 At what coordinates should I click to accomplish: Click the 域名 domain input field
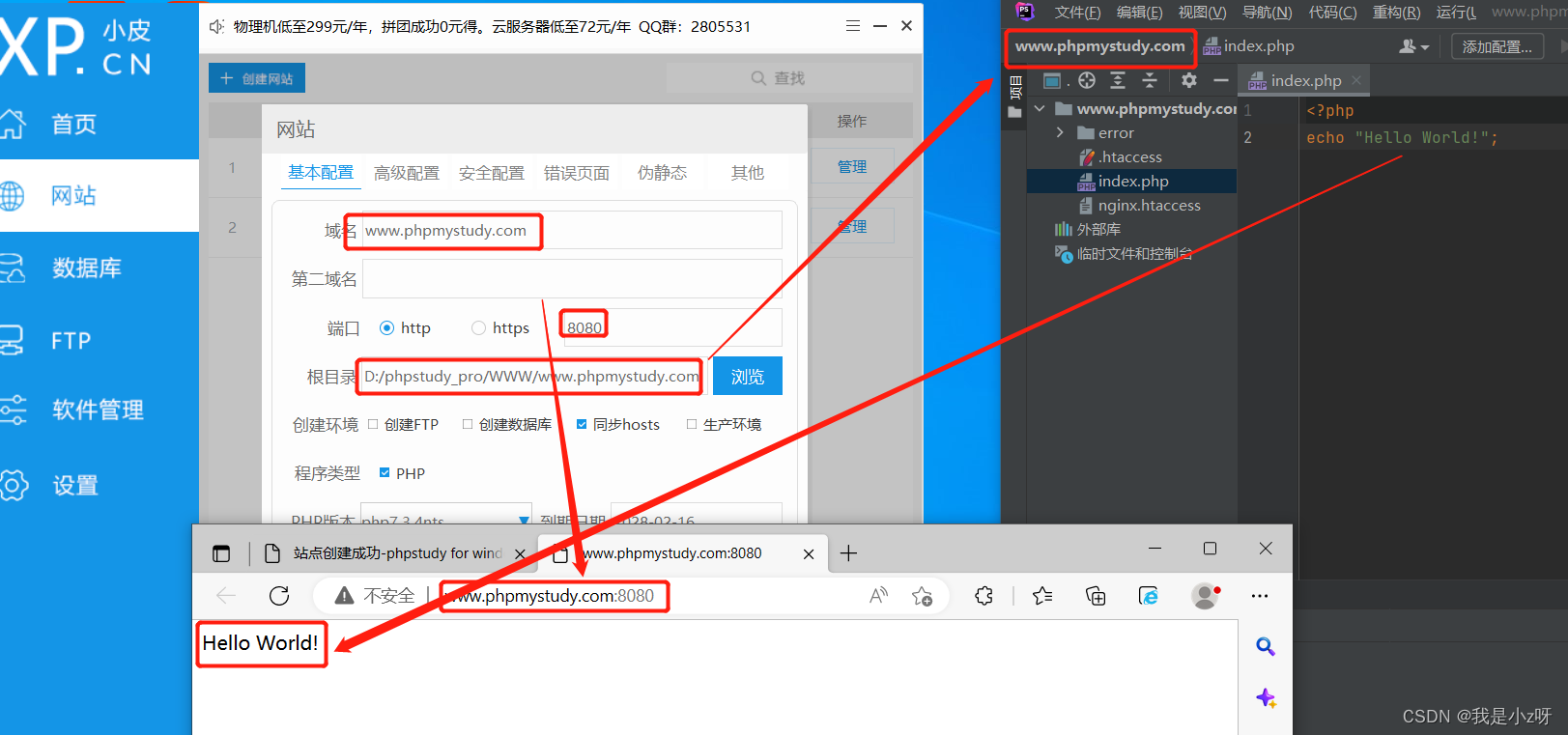[x=572, y=230]
